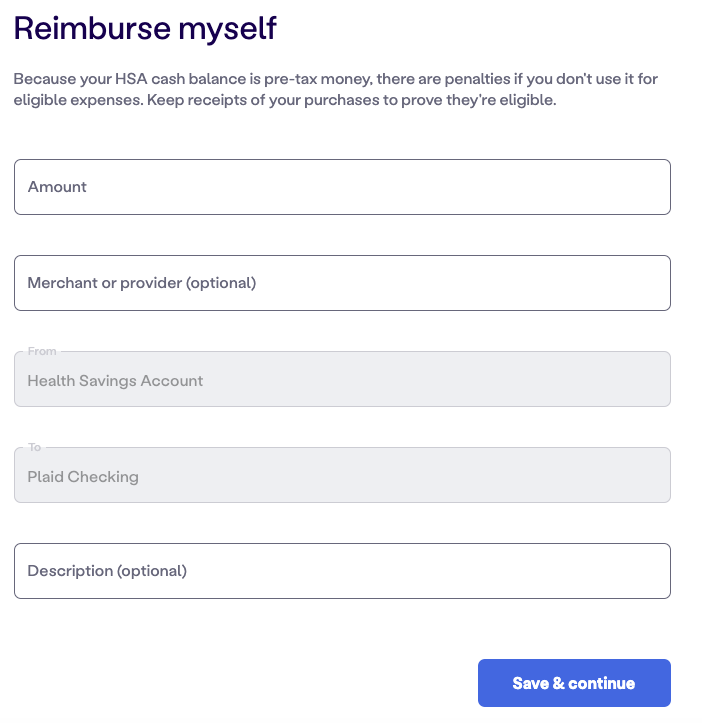
Task: Click the HSA pre-tax penalties paragraph
Action: tap(335, 89)
